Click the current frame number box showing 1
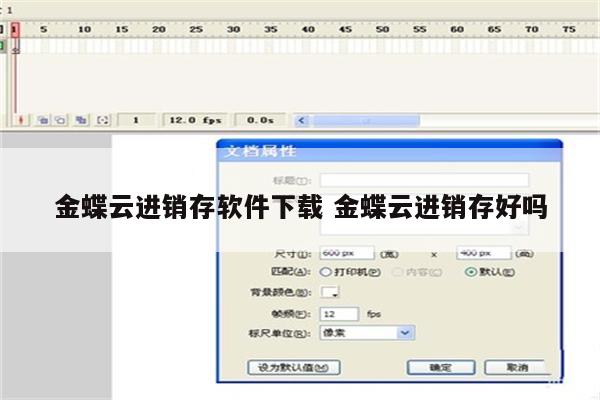 pyautogui.click(x=136, y=120)
